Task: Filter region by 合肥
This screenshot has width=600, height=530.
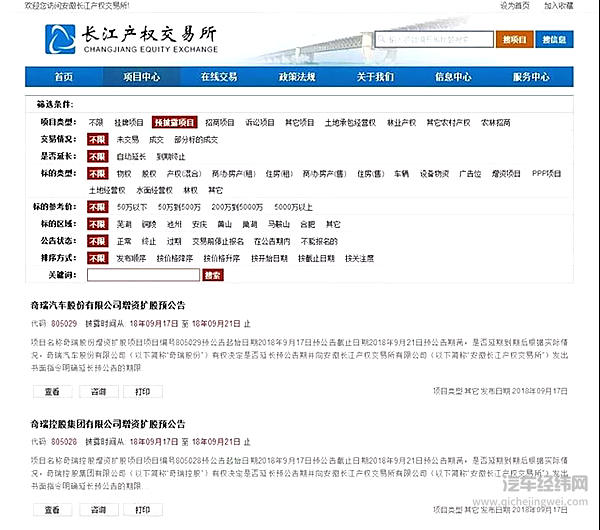Action: [308, 224]
